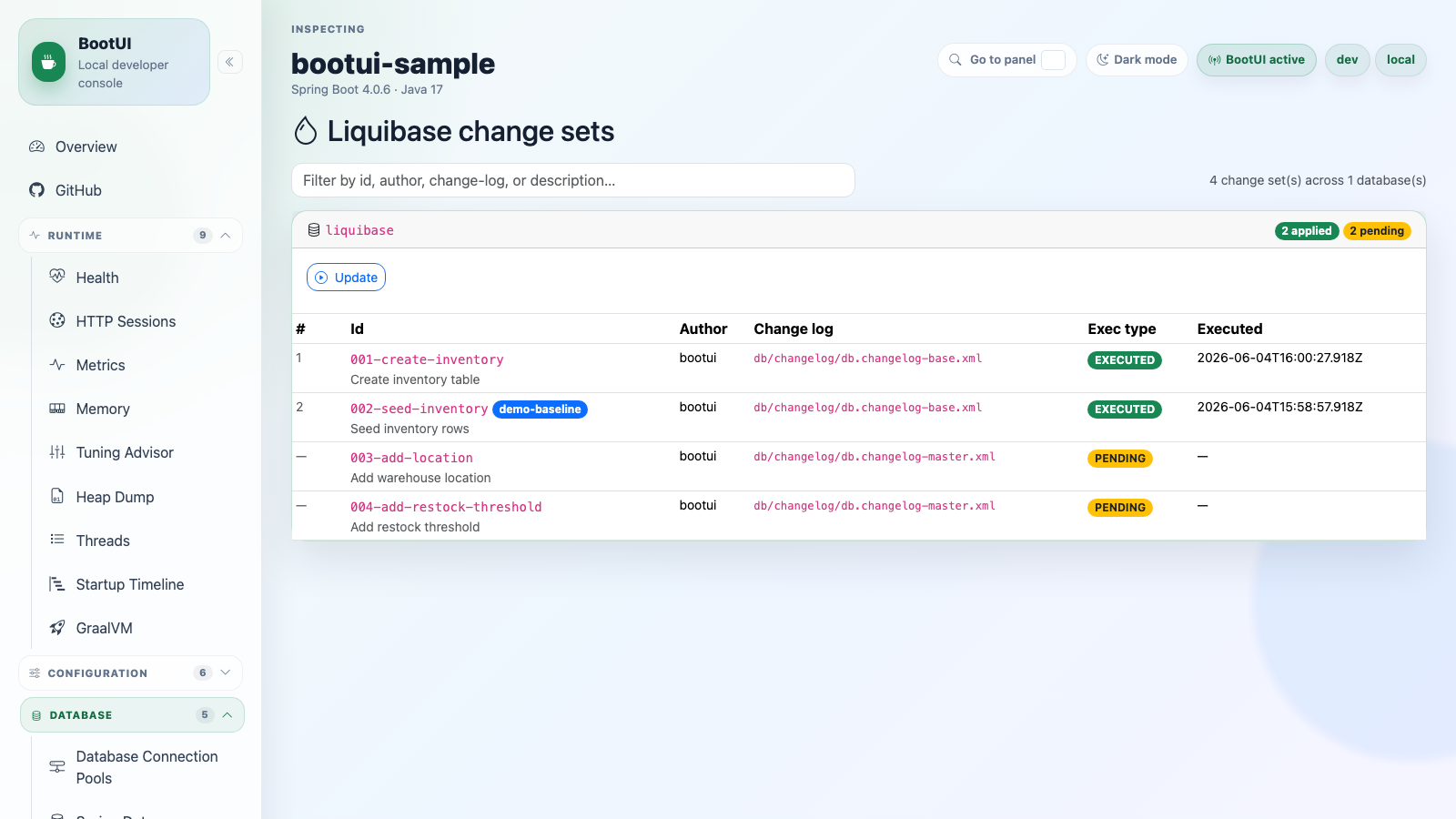1456x819 pixels.
Task: Click the GitHub octocat icon
Action: [36, 190]
